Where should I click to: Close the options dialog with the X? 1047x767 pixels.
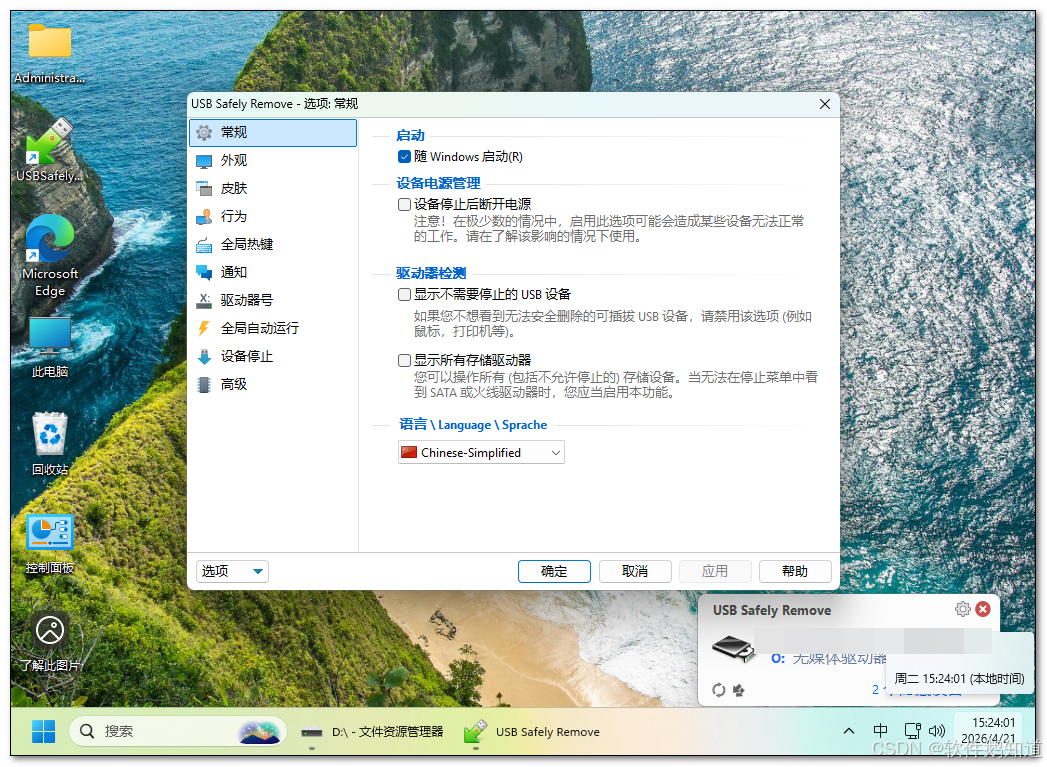coord(825,104)
